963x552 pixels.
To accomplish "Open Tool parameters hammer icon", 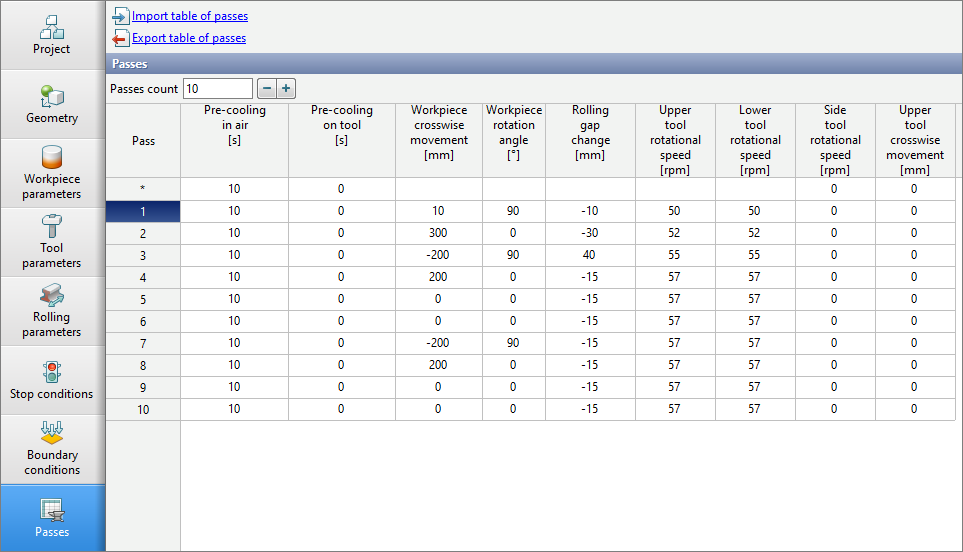I will click(52, 226).
